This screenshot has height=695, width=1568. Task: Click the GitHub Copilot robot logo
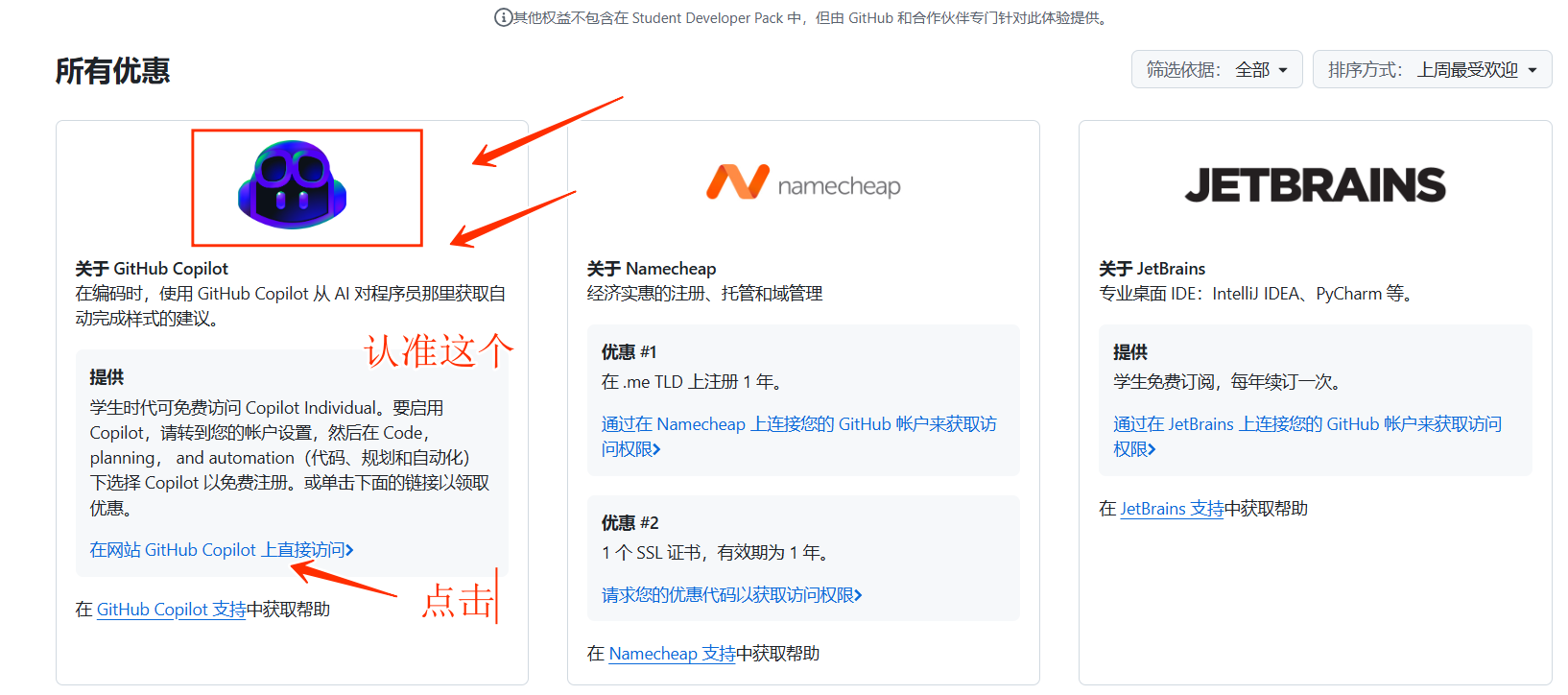pos(292,185)
